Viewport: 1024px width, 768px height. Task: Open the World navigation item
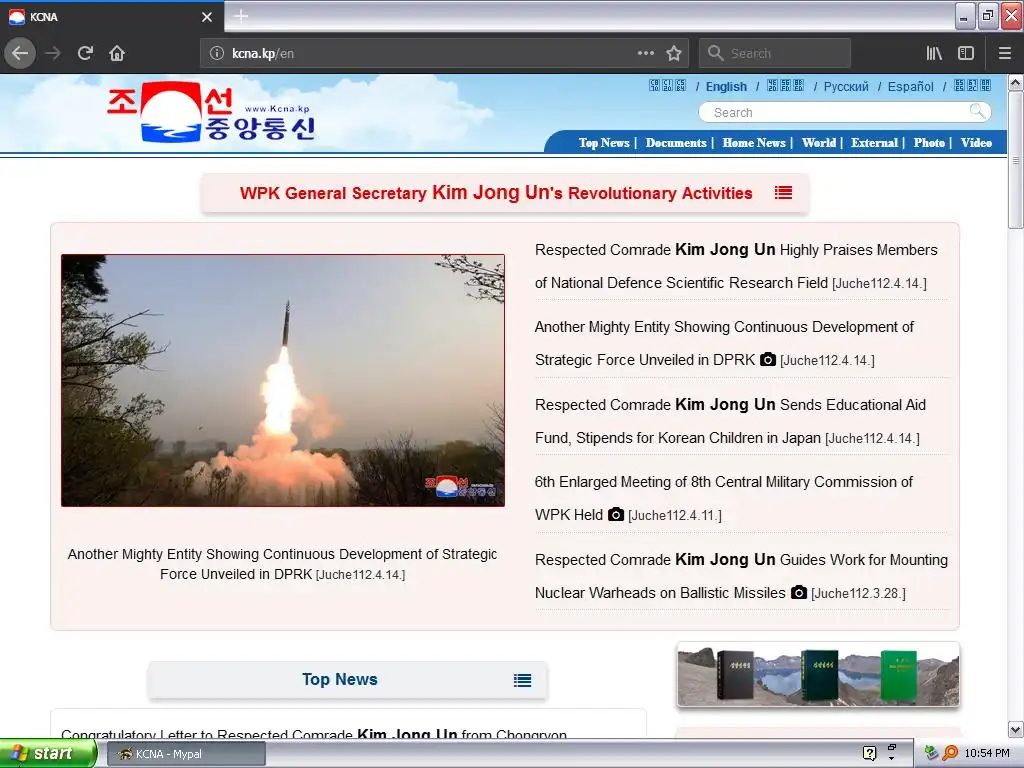819,142
